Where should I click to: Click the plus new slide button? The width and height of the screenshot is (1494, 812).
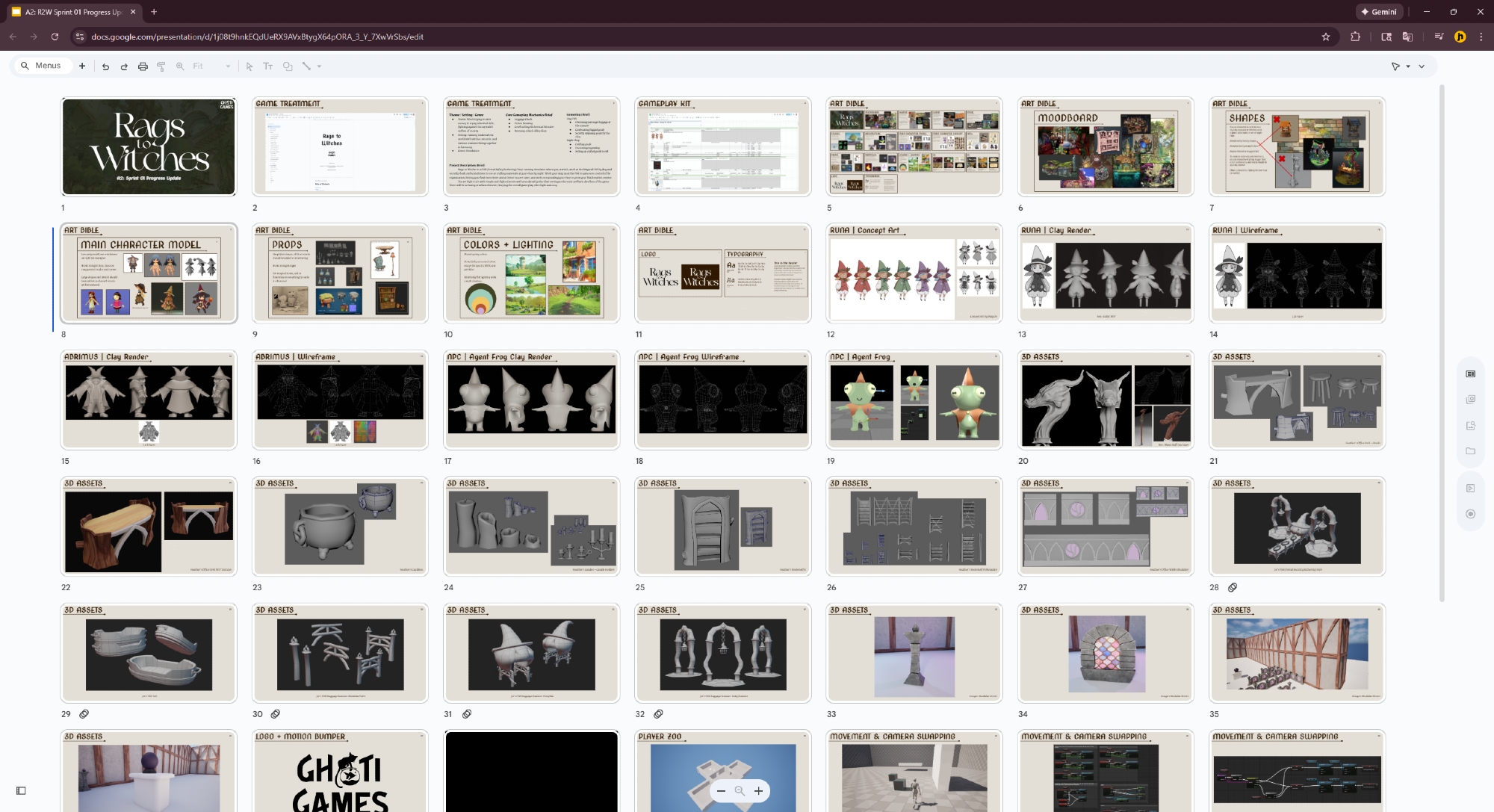point(82,66)
